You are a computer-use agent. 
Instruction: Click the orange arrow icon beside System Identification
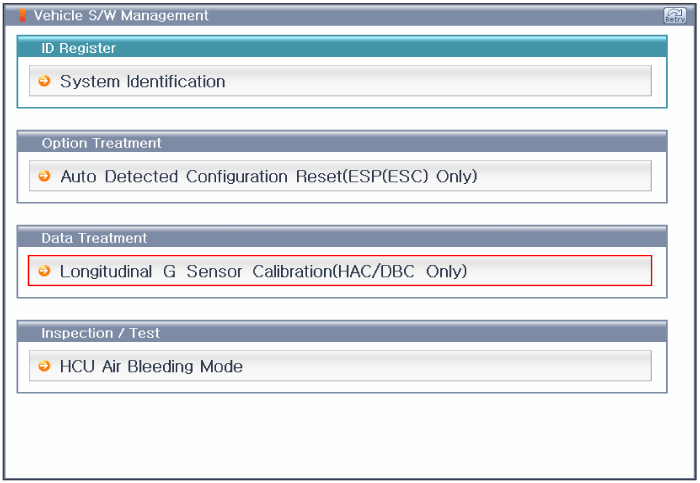(x=44, y=81)
